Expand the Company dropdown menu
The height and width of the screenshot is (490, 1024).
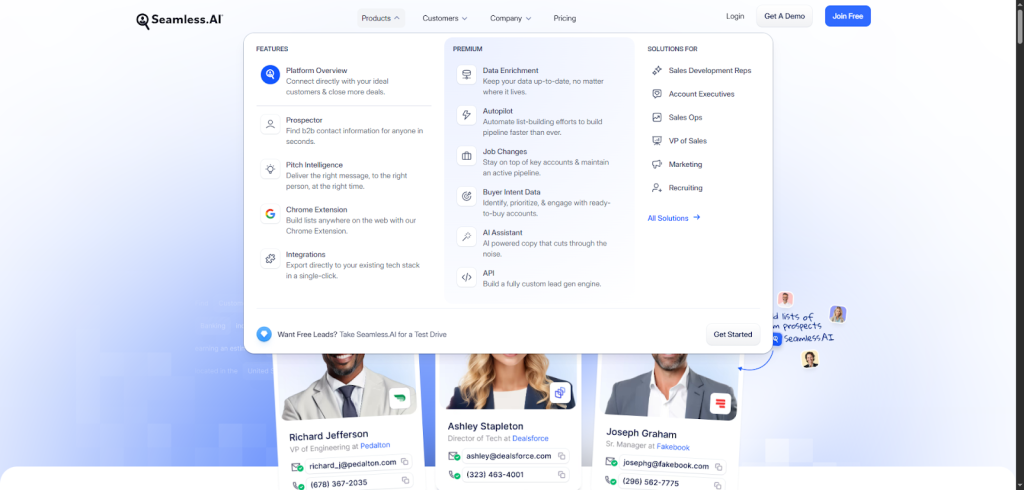(x=510, y=18)
